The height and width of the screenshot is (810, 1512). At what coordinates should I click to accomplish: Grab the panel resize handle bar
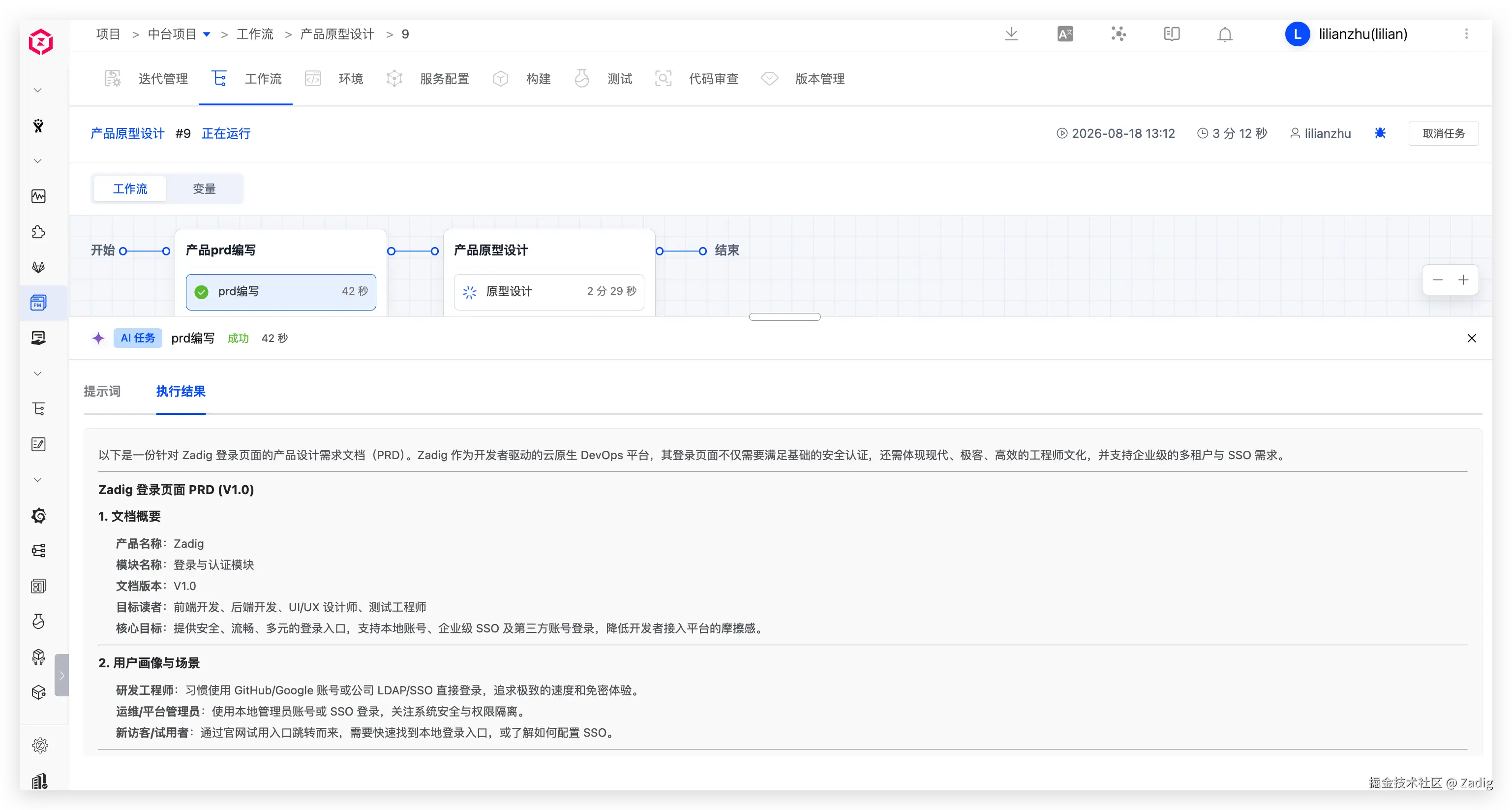click(785, 316)
